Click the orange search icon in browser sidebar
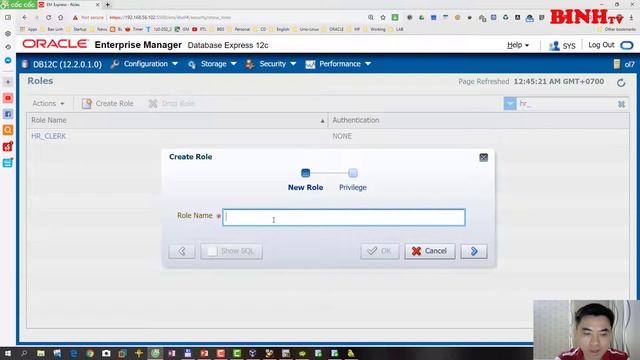The height and width of the screenshot is (360, 640). click(8, 130)
